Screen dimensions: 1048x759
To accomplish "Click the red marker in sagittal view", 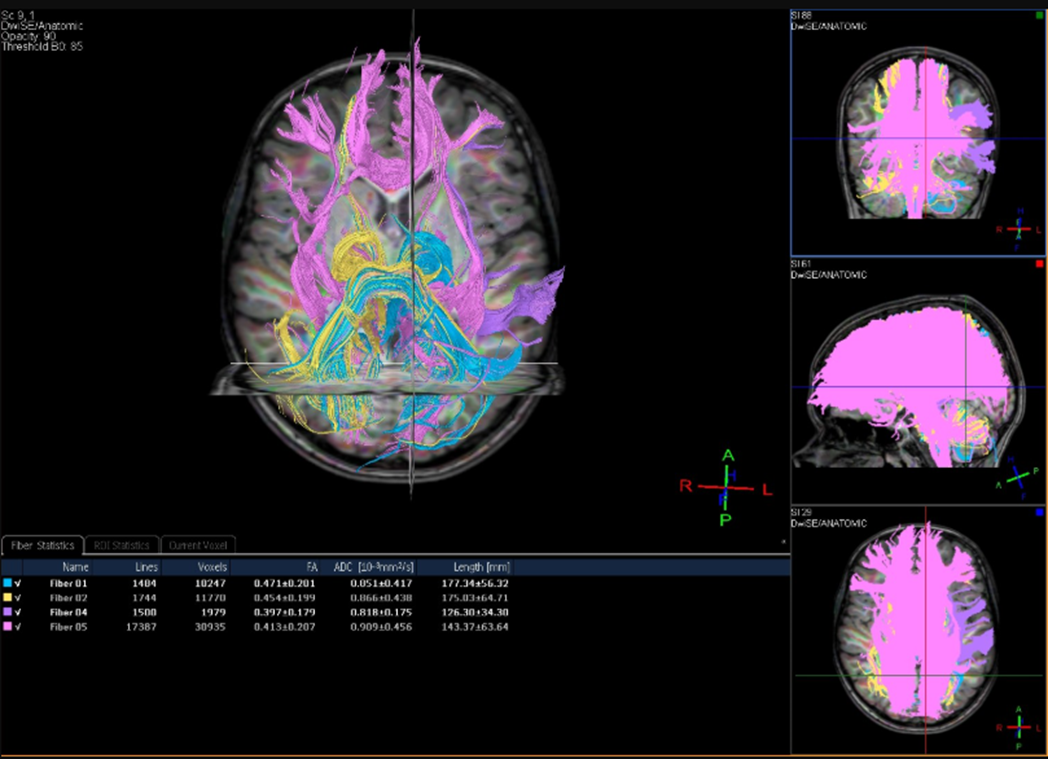I will [x=1039, y=264].
